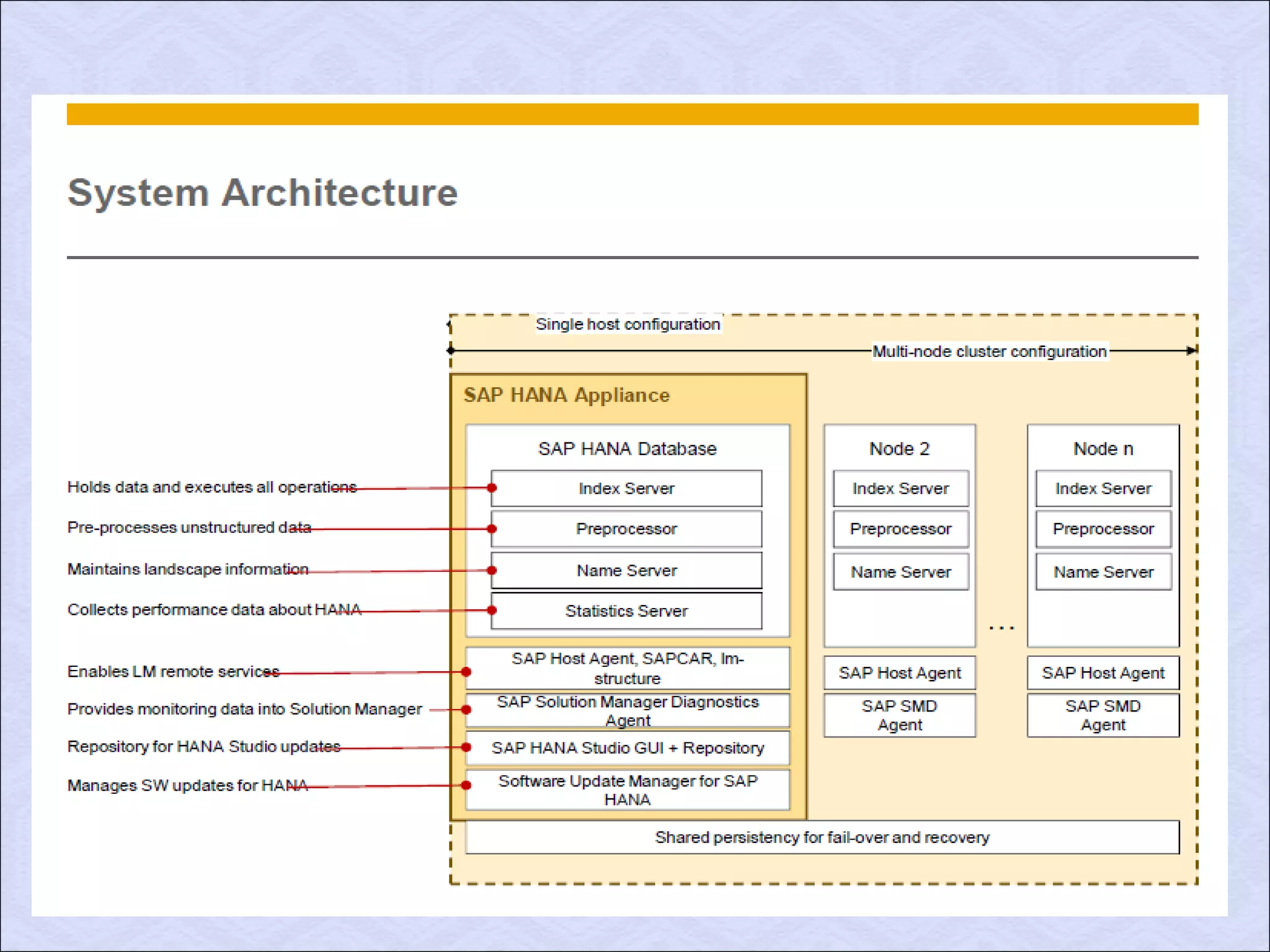Screen dimensions: 1270x952
Task: Select the Statistics Server box
Action: (x=626, y=610)
